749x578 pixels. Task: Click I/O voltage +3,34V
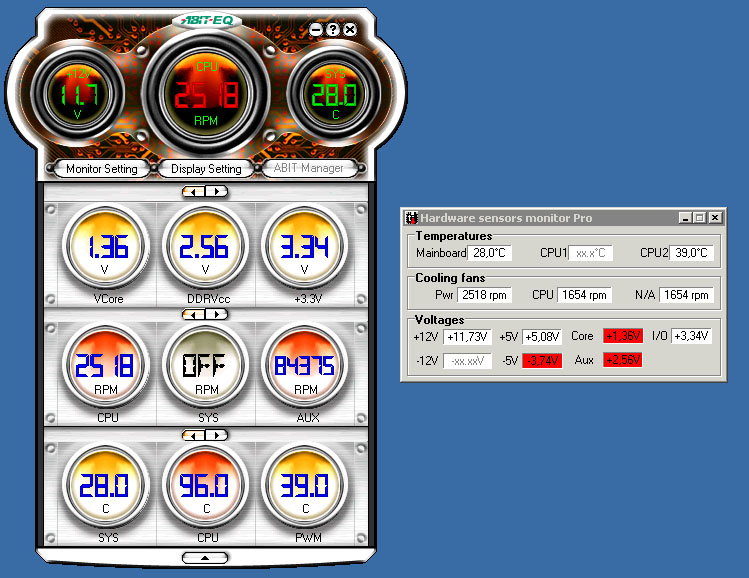[691, 336]
